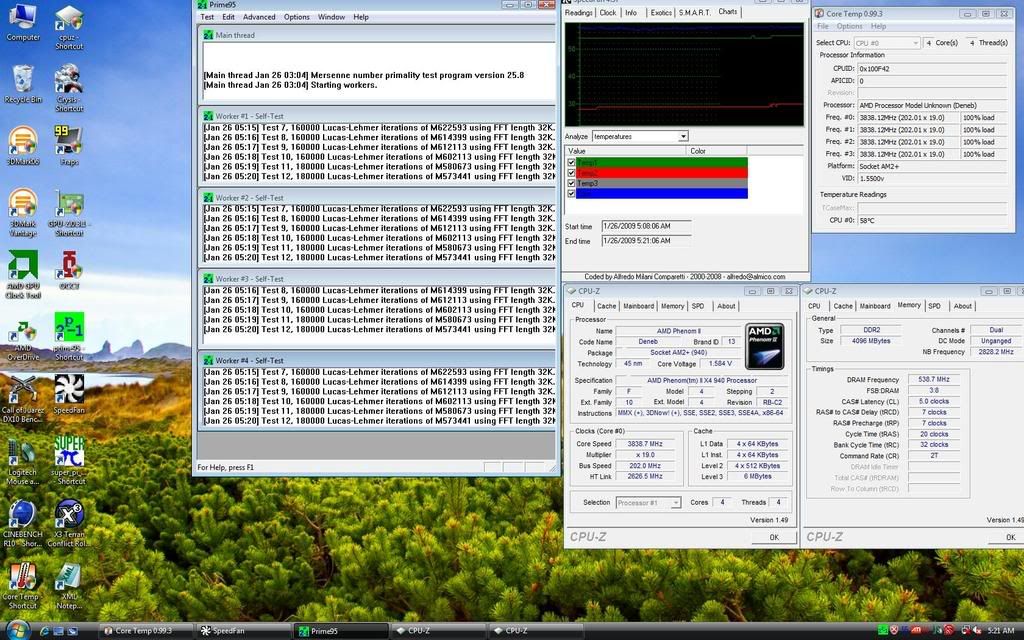This screenshot has width=1024, height=640.
Task: Select the prime95 Shortcut desktop icon
Action: coord(69,336)
